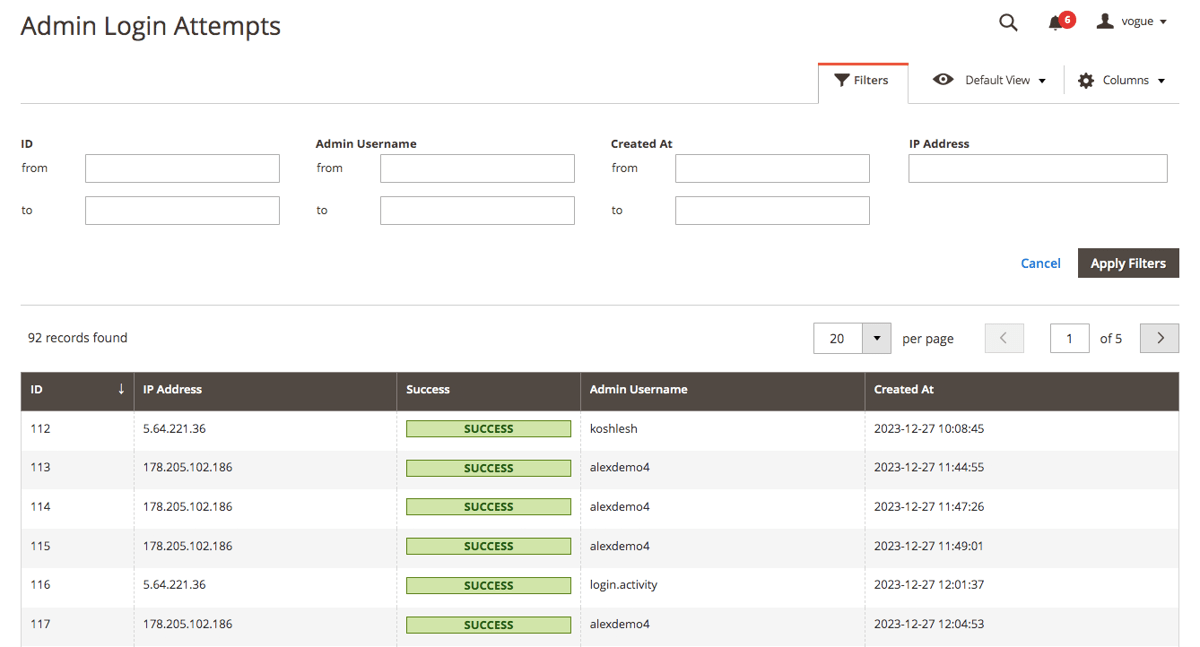The height and width of the screenshot is (647, 1200).
Task: Click the gear icon beside Columns
Action: (x=1086, y=81)
